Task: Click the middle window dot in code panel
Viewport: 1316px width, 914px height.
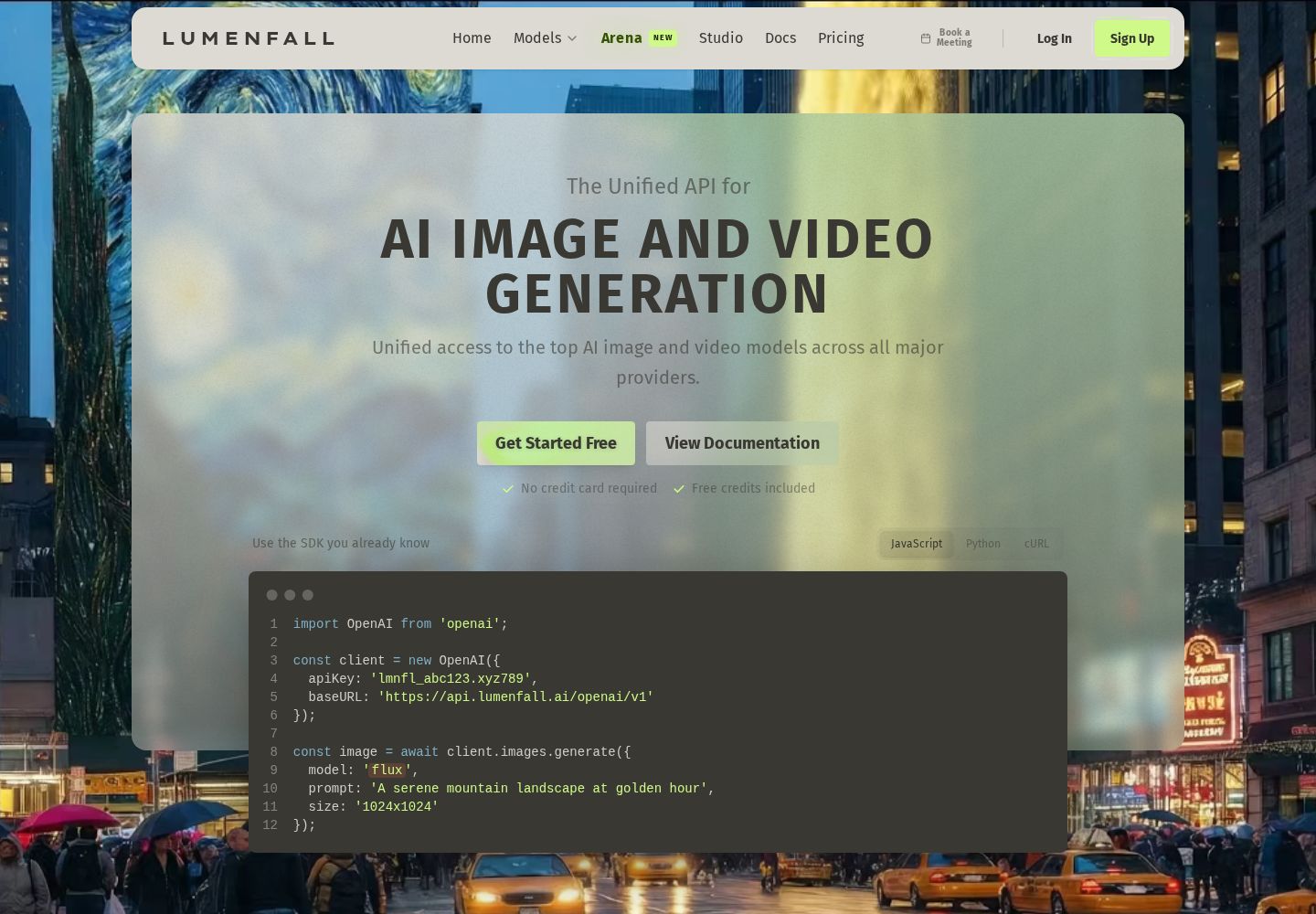Action: (x=290, y=595)
